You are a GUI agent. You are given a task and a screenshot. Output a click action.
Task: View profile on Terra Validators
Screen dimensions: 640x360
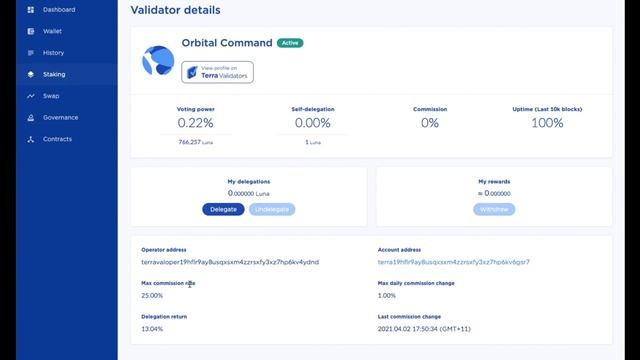coord(217,72)
